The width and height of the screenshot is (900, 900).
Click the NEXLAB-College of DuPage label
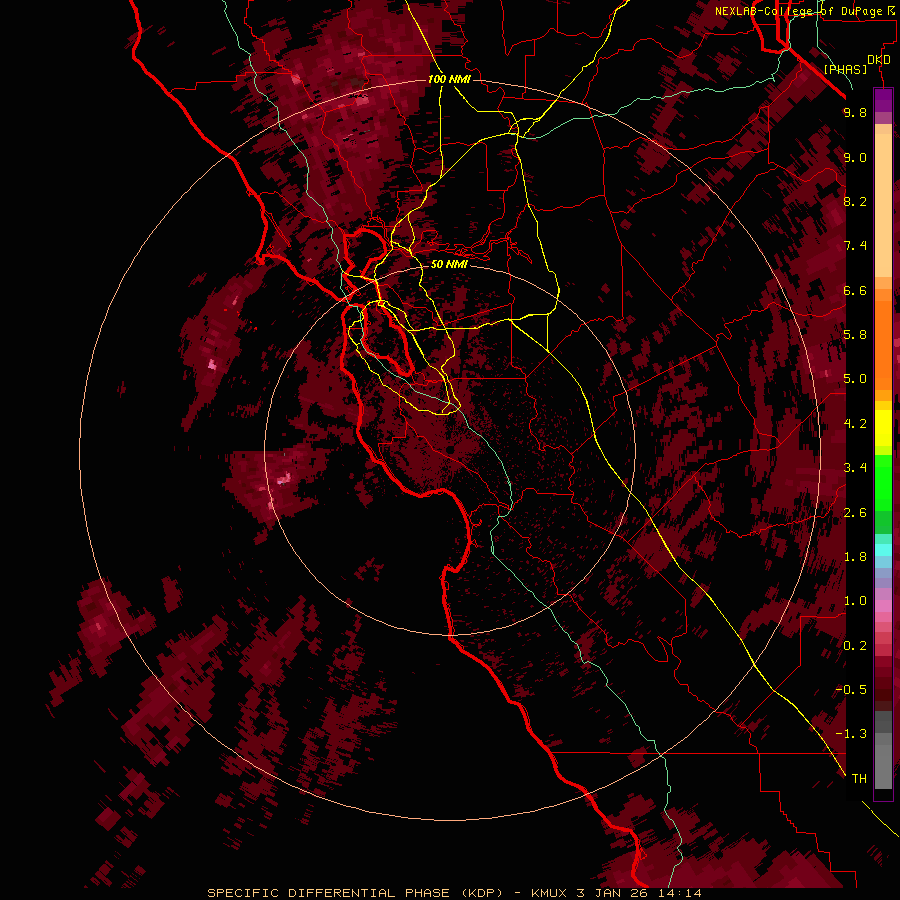(798, 11)
